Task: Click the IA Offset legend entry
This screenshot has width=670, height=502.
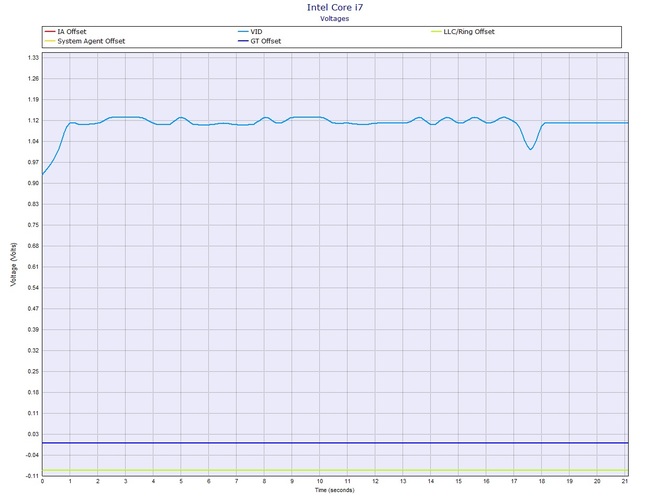Action: (x=65, y=32)
